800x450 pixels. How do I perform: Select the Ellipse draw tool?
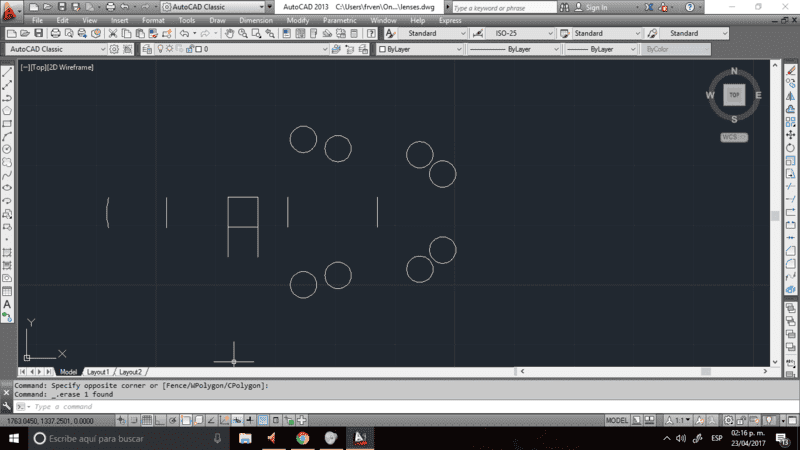point(7,188)
